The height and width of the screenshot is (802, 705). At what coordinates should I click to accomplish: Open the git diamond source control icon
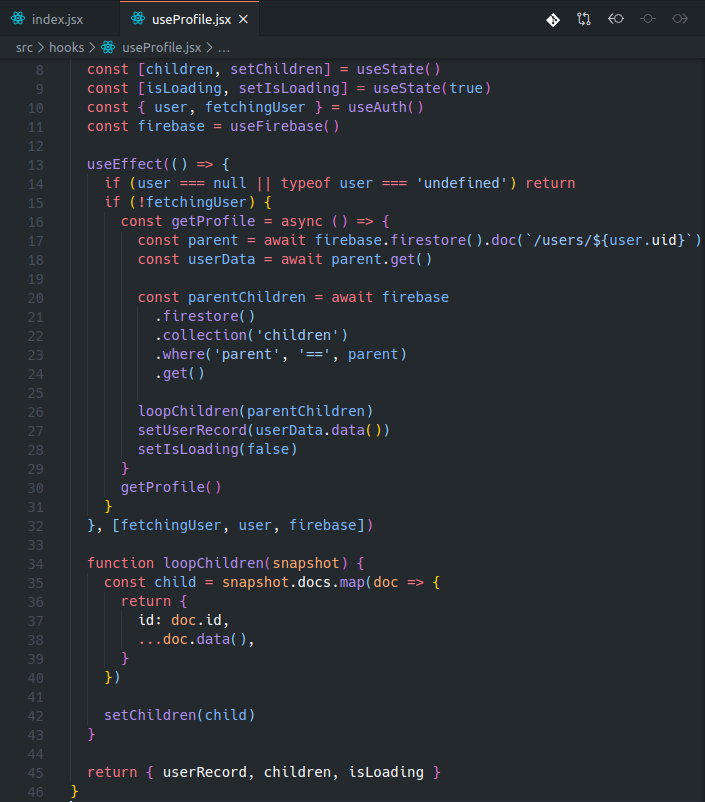click(553, 19)
